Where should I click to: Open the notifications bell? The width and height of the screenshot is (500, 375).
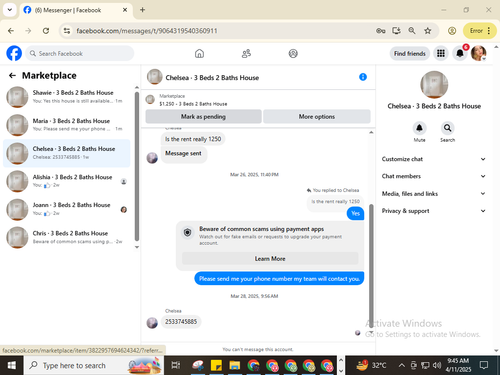[x=460, y=53]
